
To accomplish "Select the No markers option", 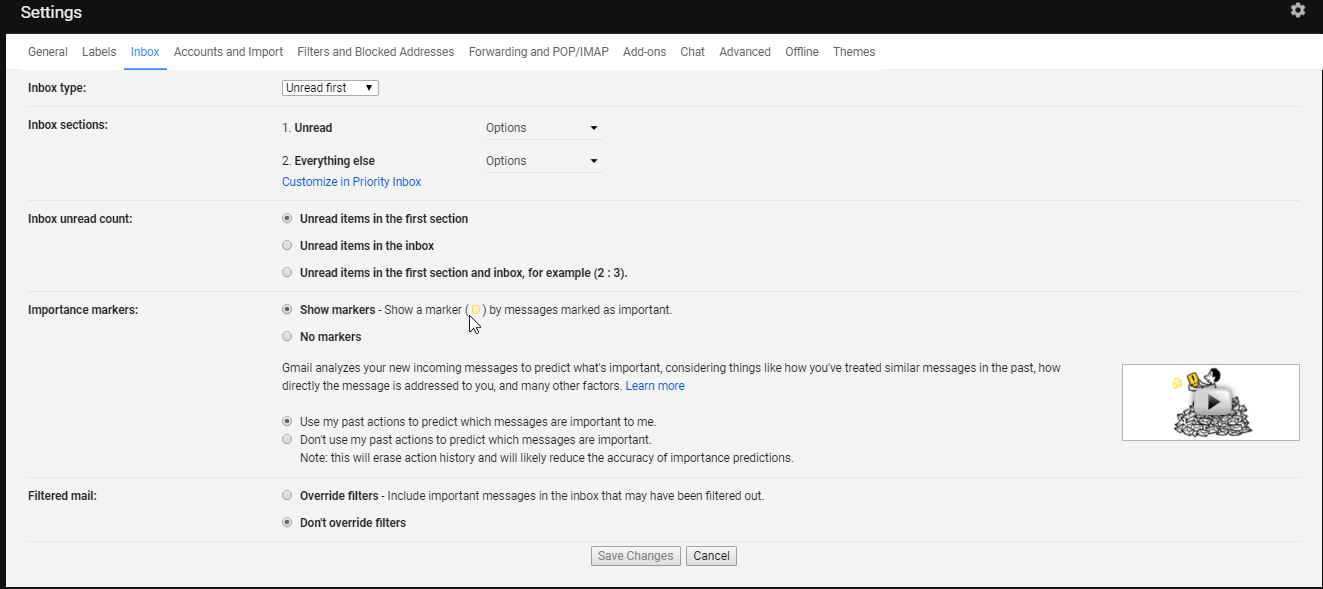I will 288,337.
